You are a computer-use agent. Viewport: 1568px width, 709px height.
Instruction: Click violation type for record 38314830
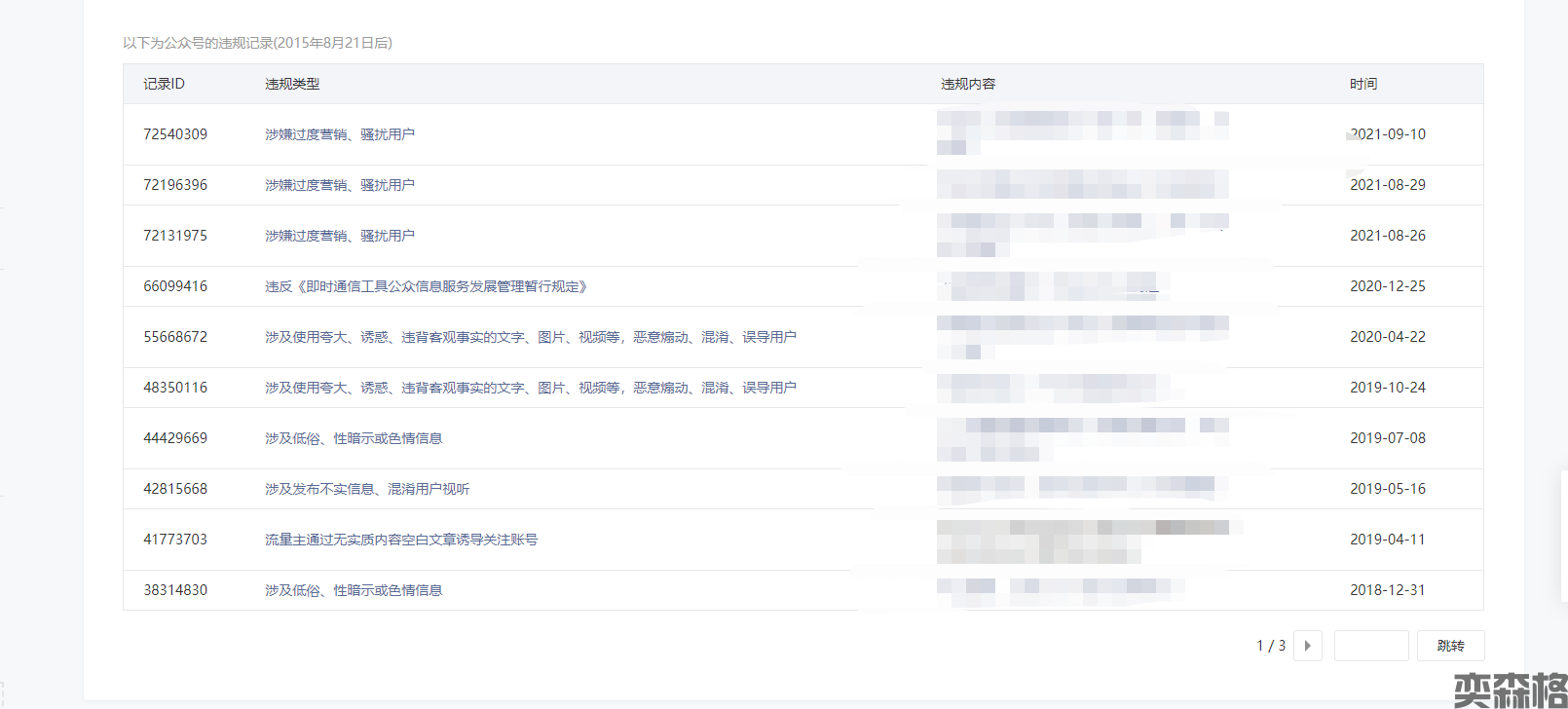[354, 590]
